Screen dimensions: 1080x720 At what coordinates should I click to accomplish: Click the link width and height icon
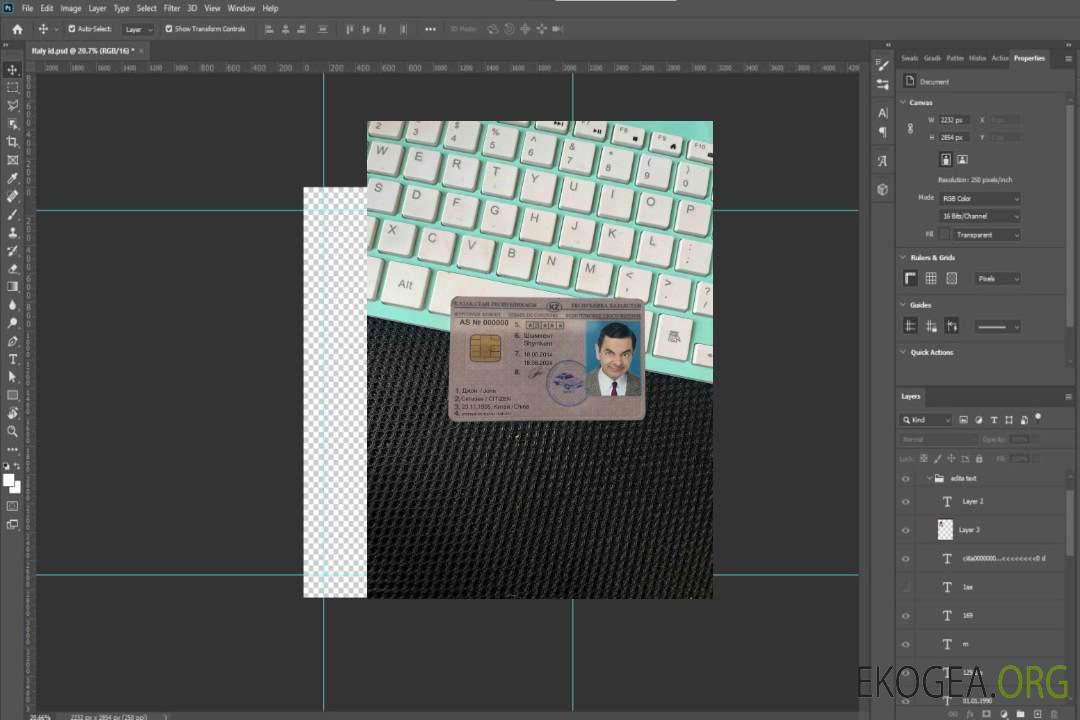910,129
